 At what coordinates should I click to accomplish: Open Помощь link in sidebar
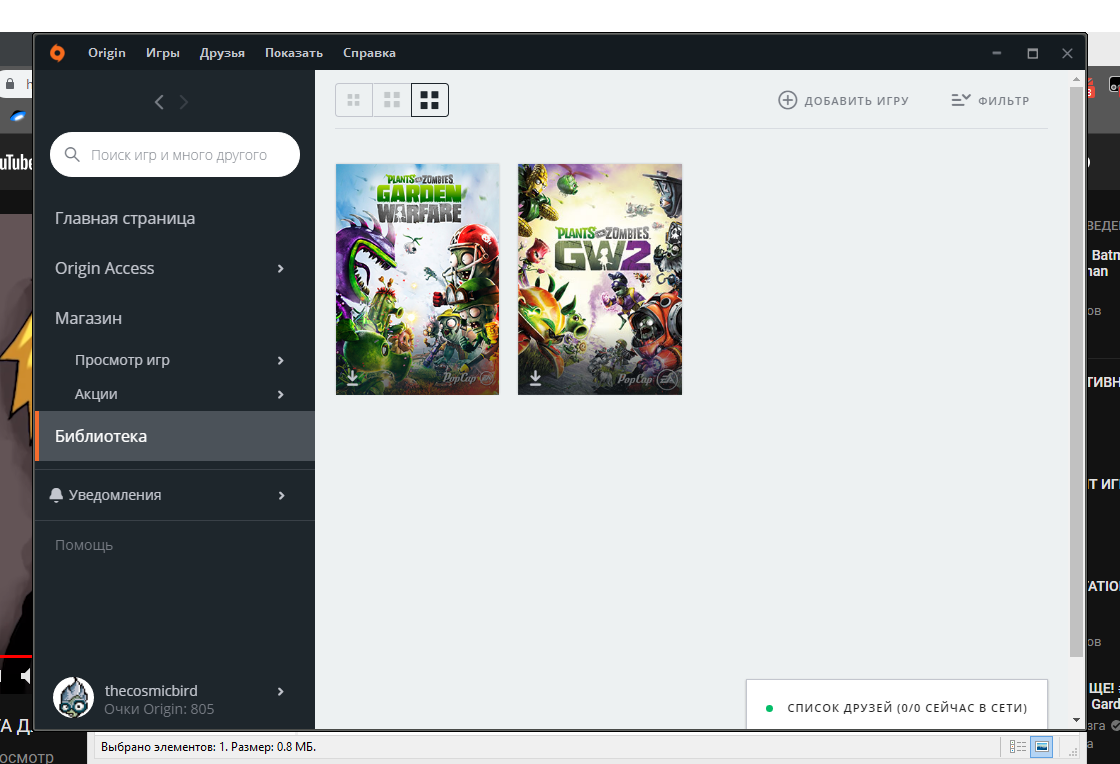pos(84,546)
